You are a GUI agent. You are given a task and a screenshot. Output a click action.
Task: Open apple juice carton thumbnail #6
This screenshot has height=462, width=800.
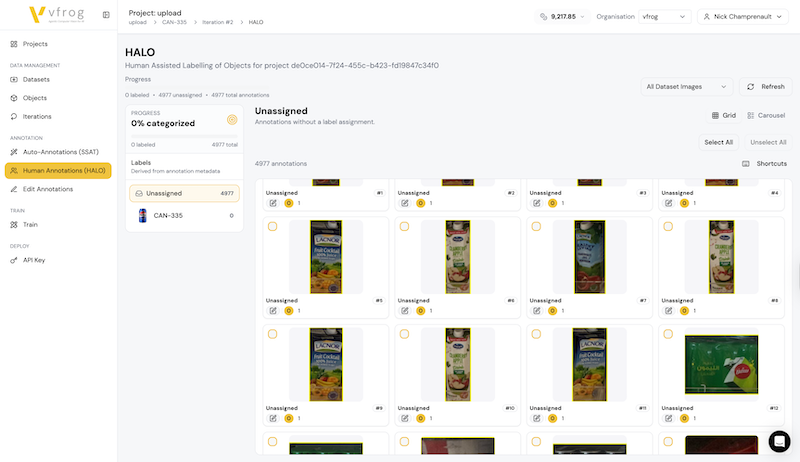click(458, 257)
